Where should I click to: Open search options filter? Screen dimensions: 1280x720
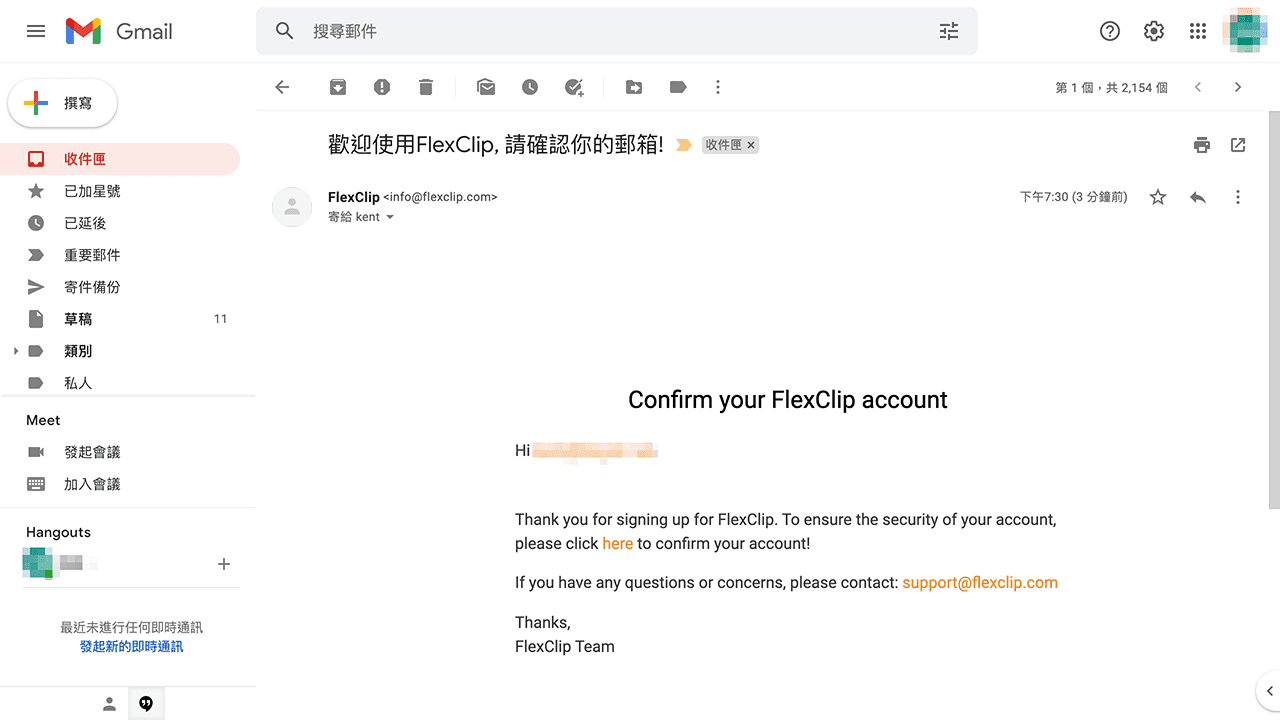(x=948, y=31)
